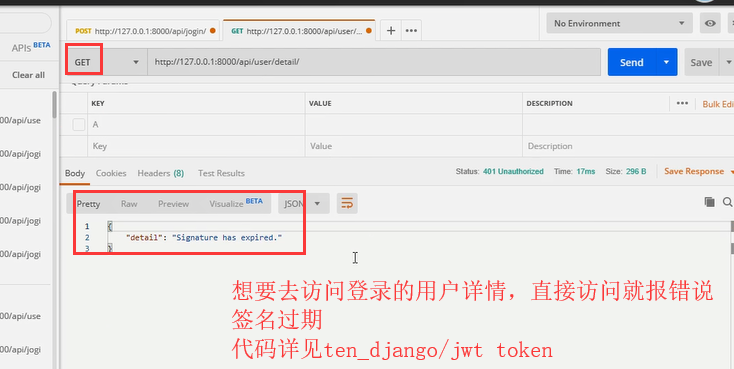734x369 pixels.
Task: Open tab options ellipsis menu
Action: tap(411, 31)
